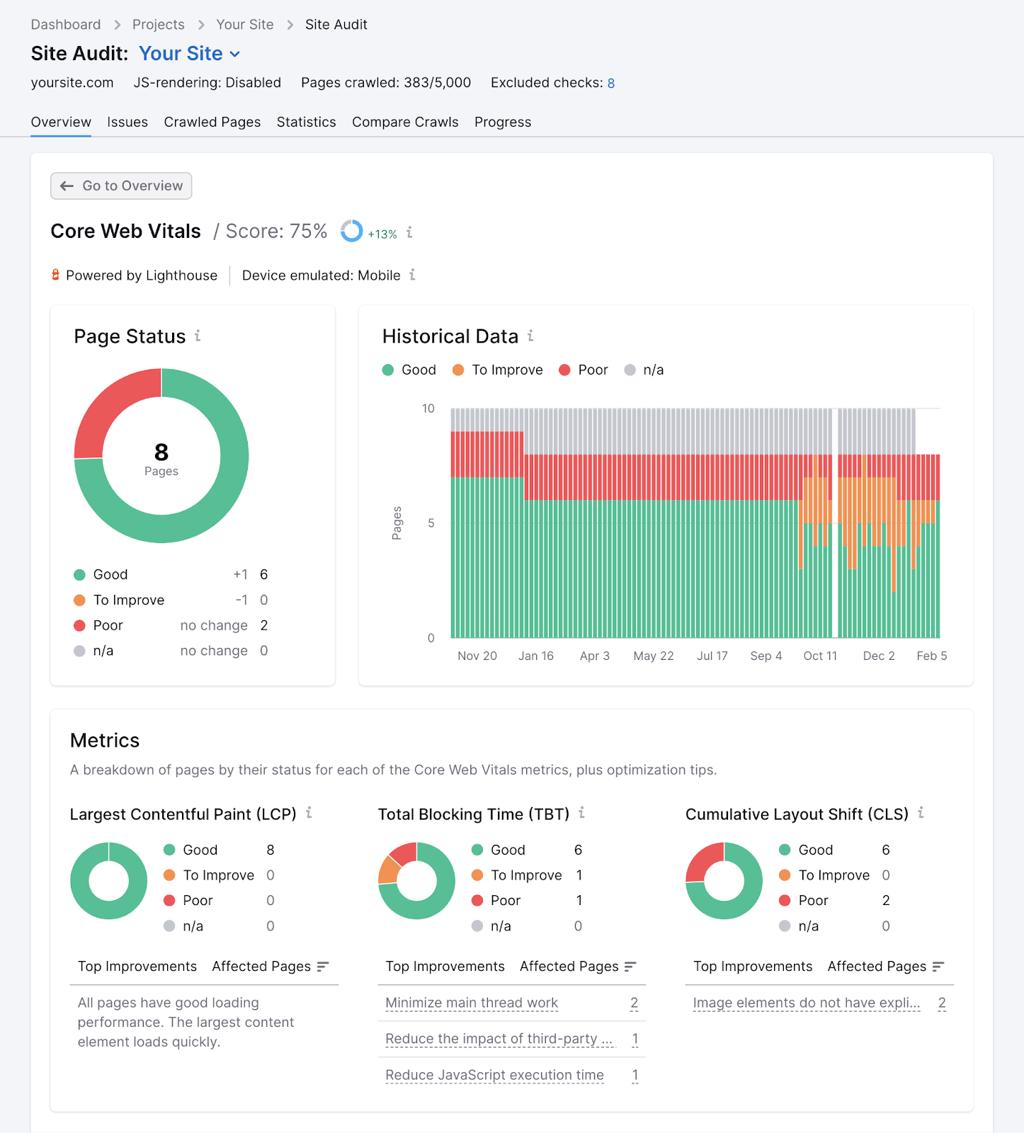Click breadcrumb chevron after Dashboard
This screenshot has width=1024, height=1133.
[117, 25]
